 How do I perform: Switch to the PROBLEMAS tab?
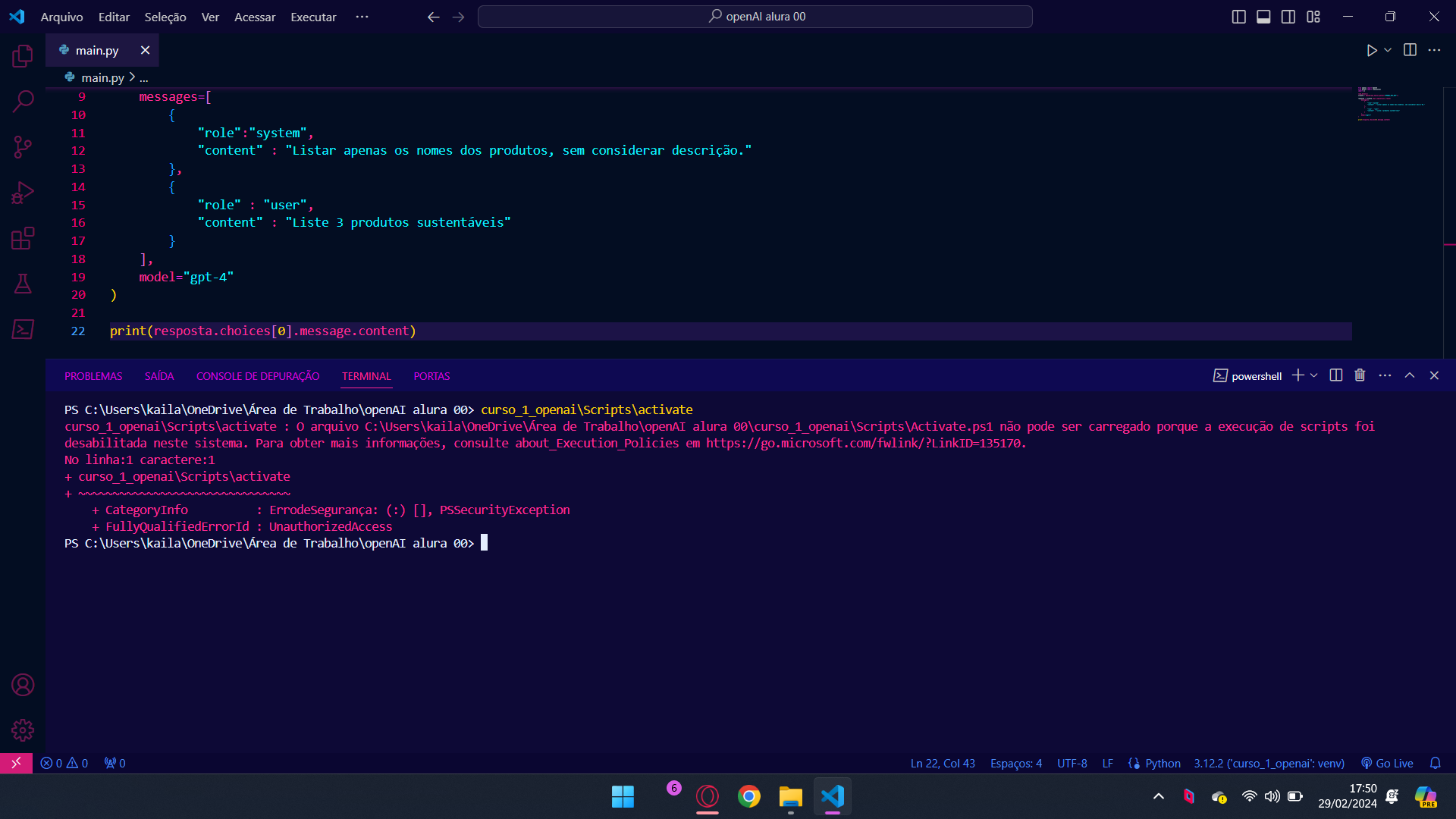point(93,376)
